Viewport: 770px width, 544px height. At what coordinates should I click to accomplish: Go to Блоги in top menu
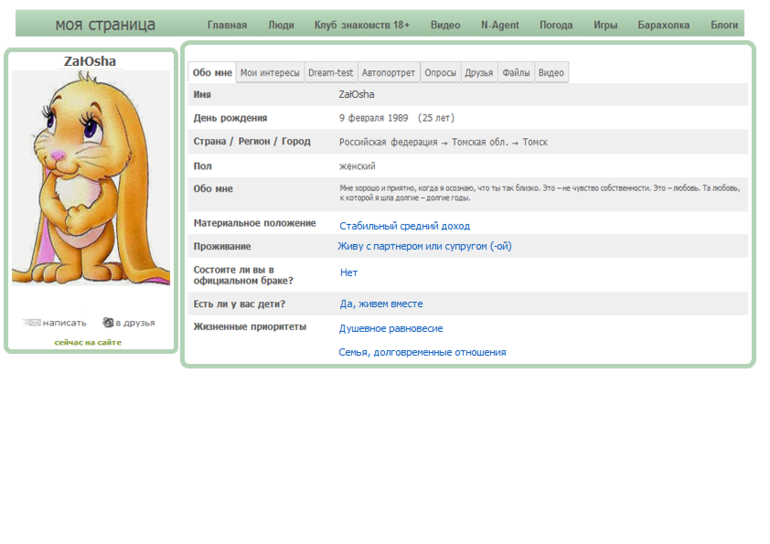pos(724,24)
